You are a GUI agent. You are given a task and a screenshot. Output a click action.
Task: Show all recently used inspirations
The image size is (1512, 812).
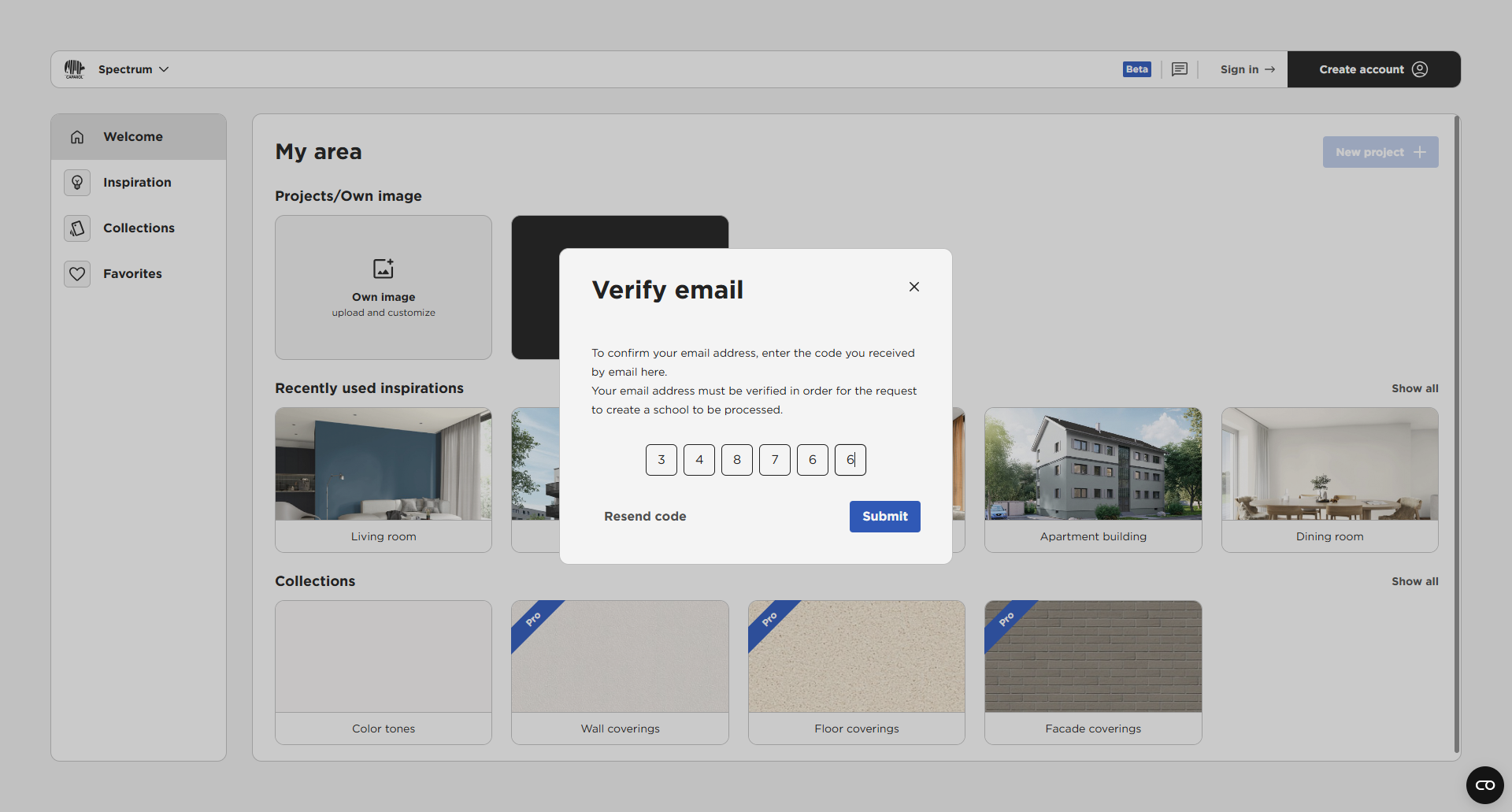click(1414, 387)
